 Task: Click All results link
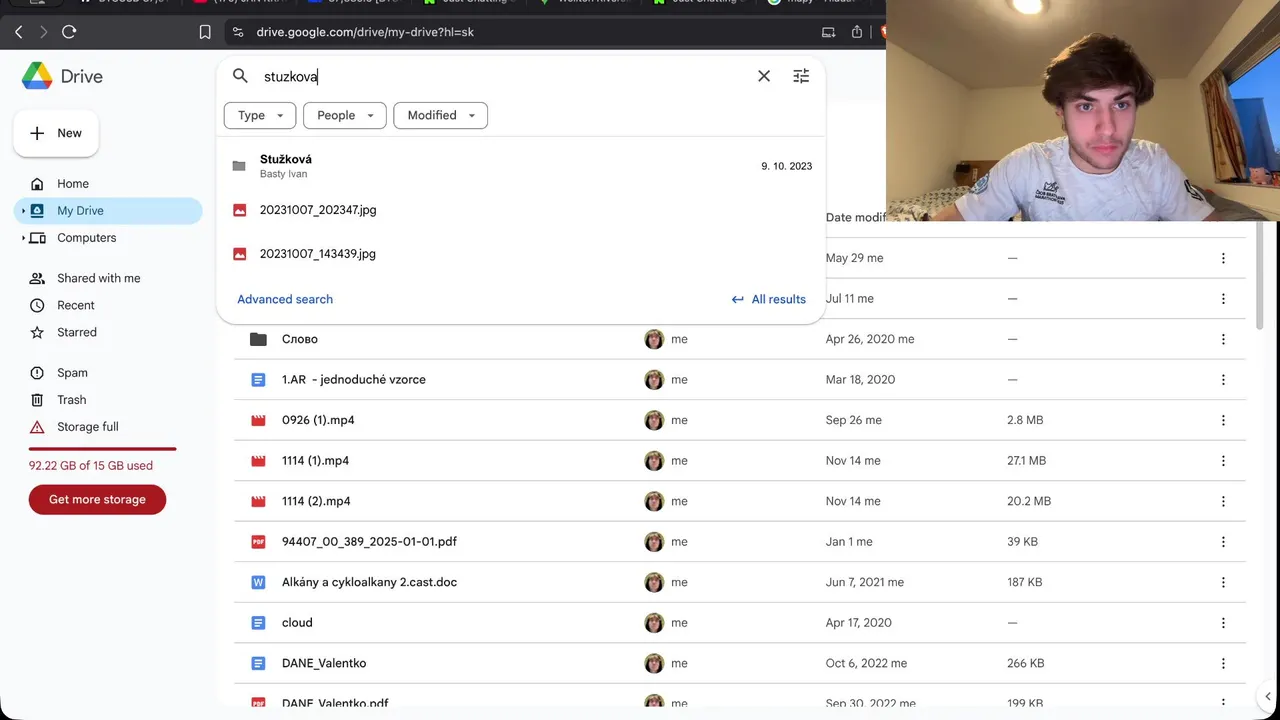coord(768,299)
